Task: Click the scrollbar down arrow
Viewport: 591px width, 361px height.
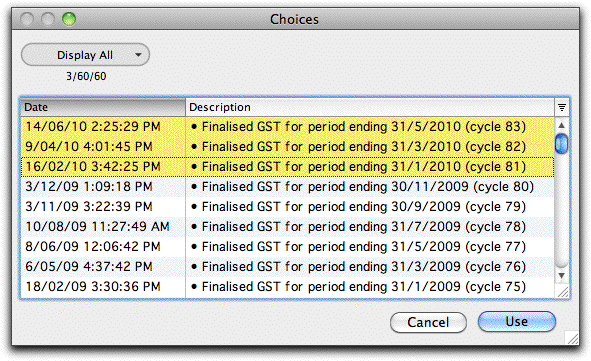Action: click(561, 276)
